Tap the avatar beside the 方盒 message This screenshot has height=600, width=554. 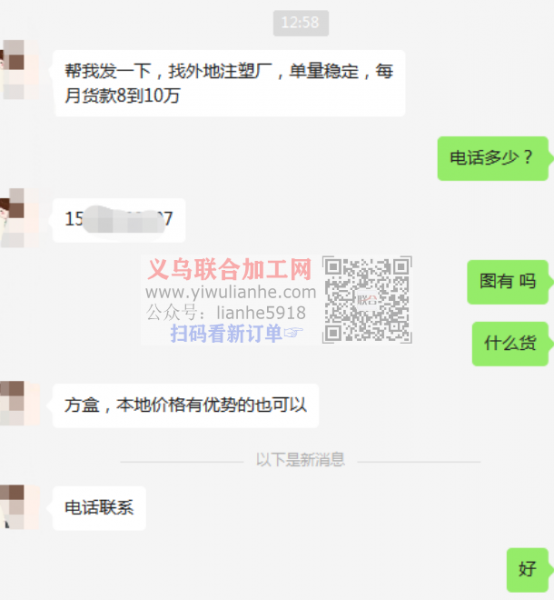tap(20, 403)
